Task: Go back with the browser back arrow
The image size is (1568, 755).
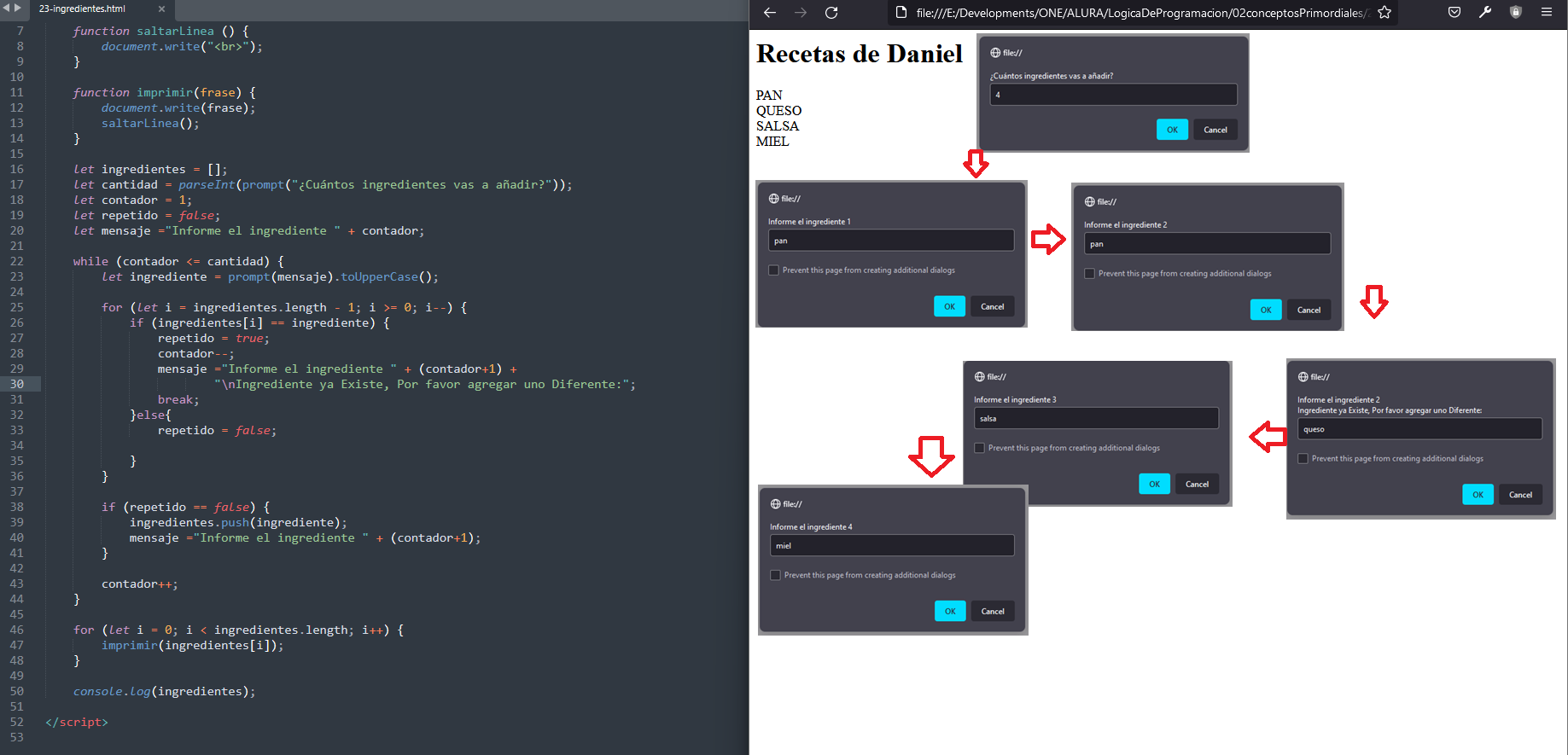Action: tap(769, 13)
